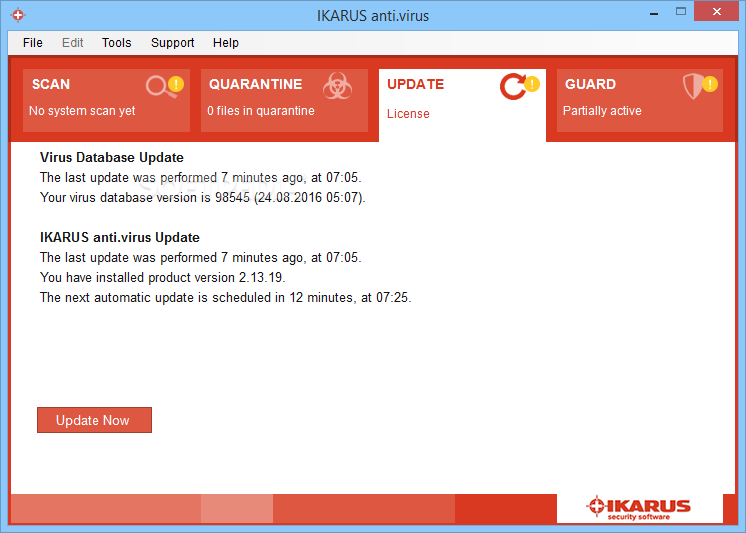Click the magnifier scan icon
Screen dimensions: 746x533
159,87
